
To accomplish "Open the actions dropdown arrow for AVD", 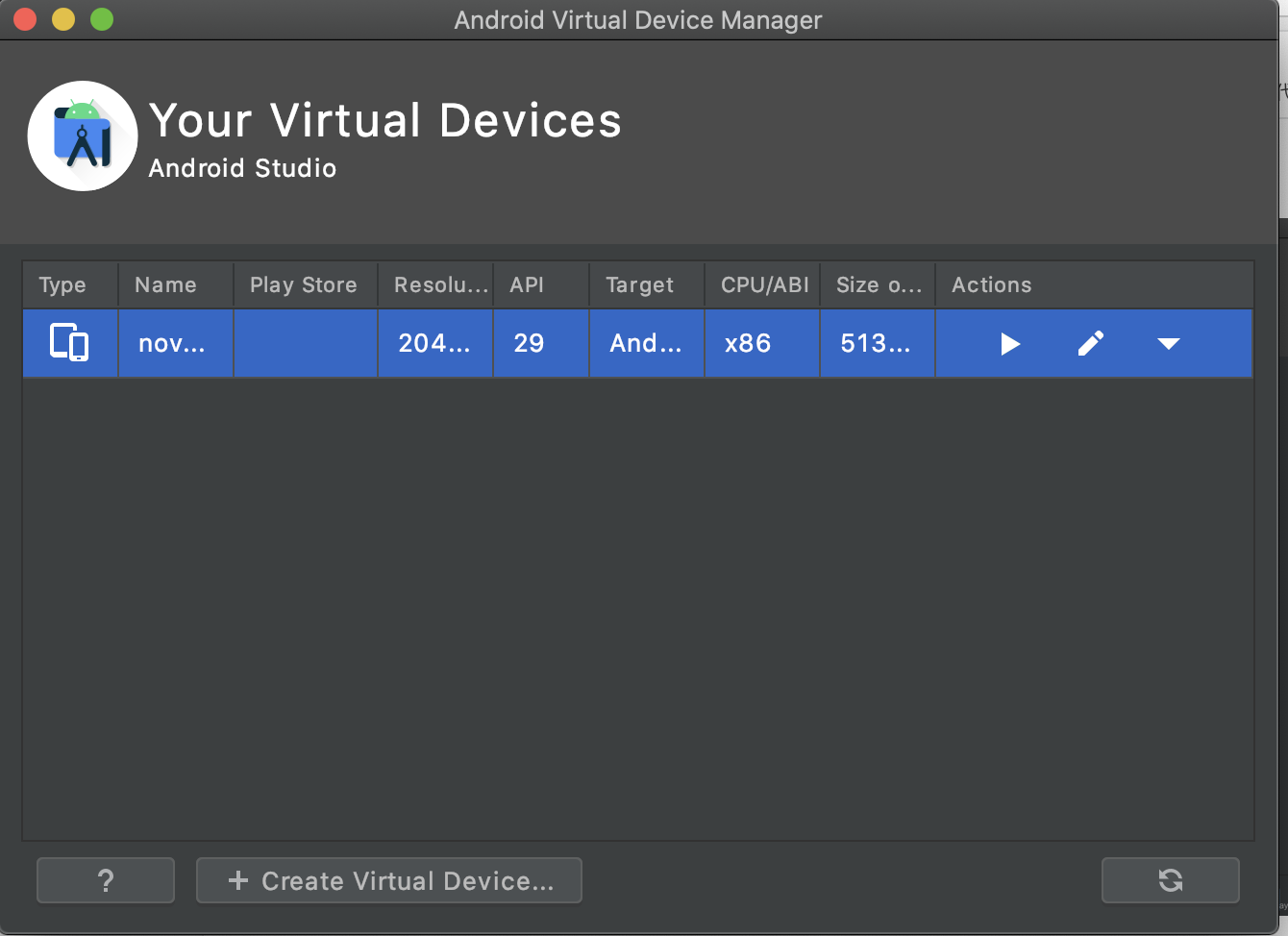I will point(1168,344).
